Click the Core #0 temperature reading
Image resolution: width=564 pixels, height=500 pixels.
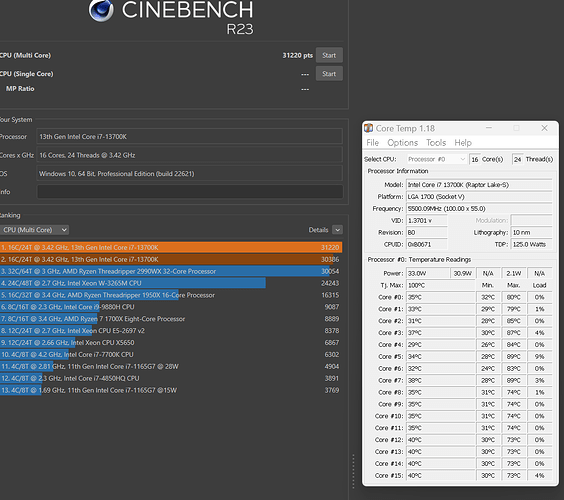pyautogui.click(x=441, y=297)
